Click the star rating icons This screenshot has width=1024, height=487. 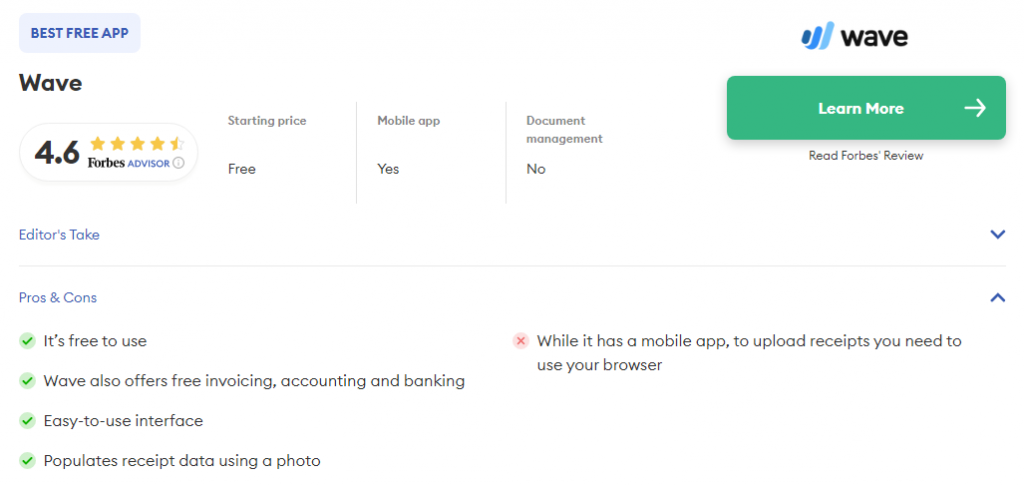pyautogui.click(x=137, y=143)
